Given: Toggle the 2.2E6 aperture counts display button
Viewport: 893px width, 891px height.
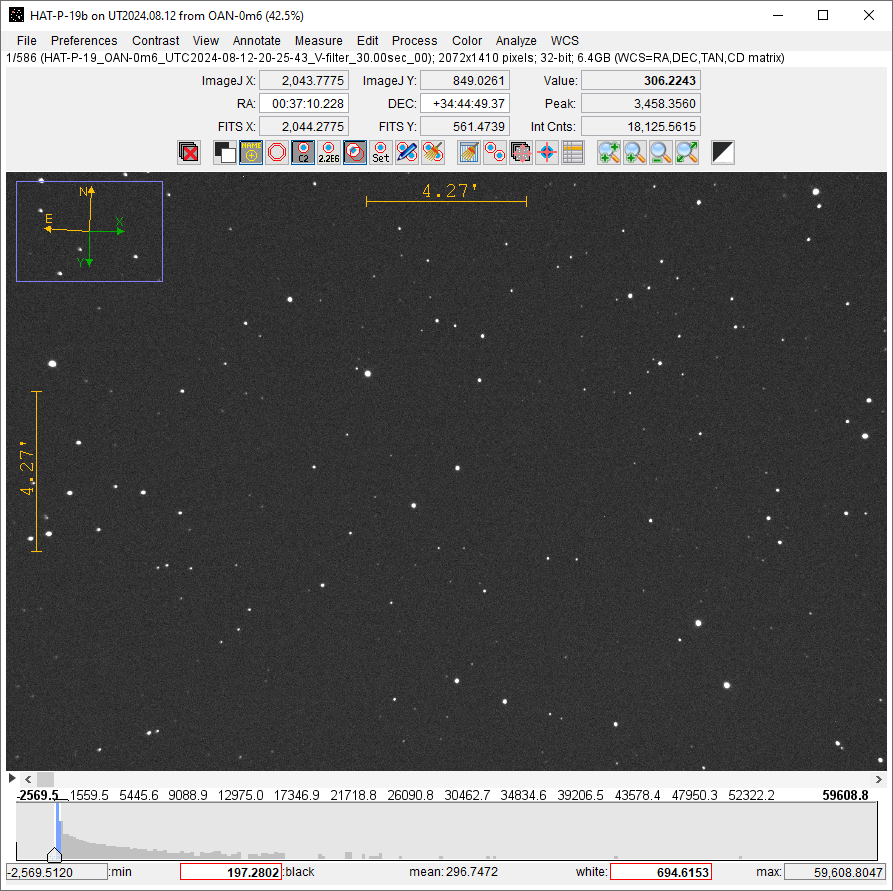Looking at the screenshot, I should tap(329, 152).
